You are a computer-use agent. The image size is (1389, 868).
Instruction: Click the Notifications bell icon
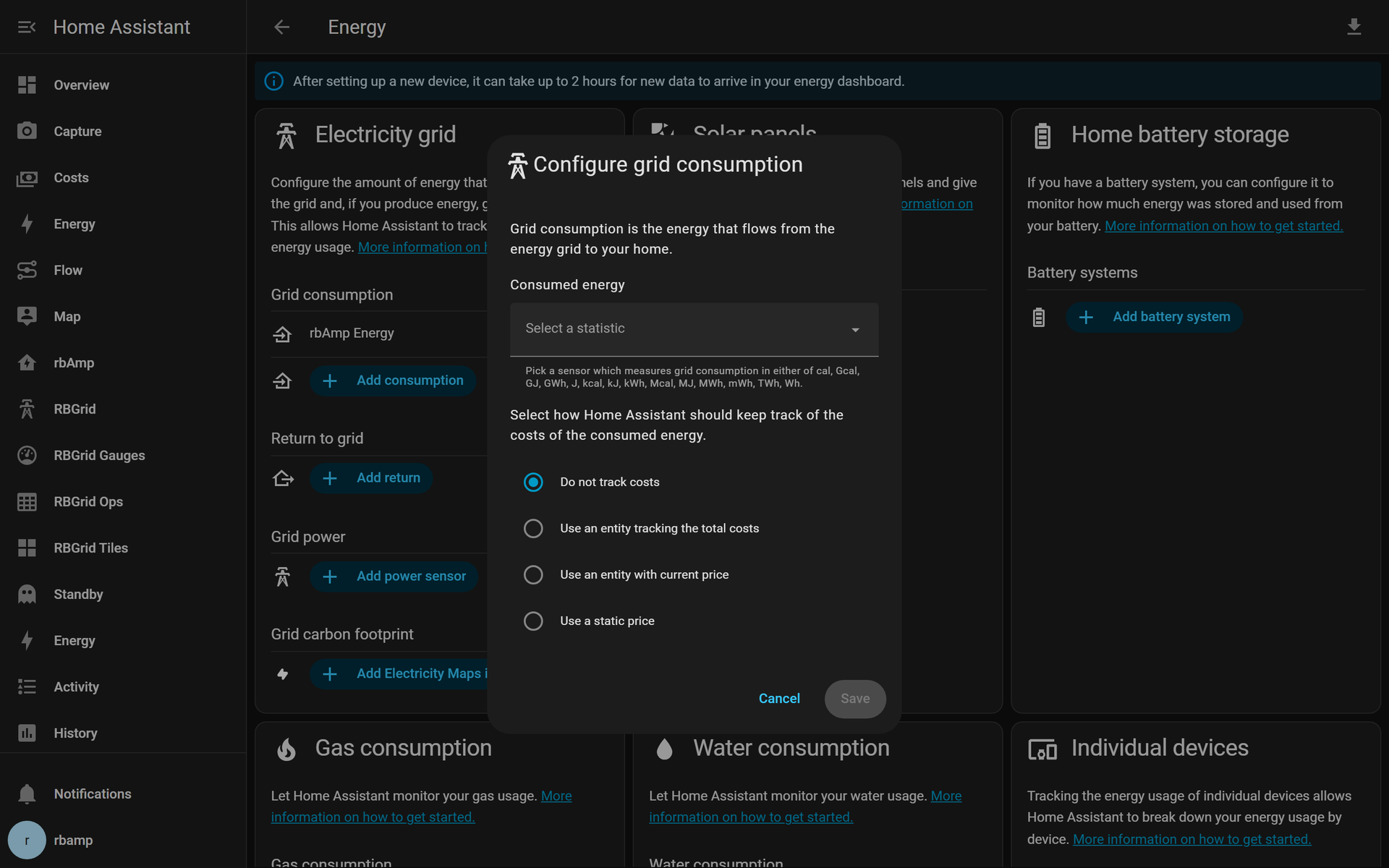point(27,793)
